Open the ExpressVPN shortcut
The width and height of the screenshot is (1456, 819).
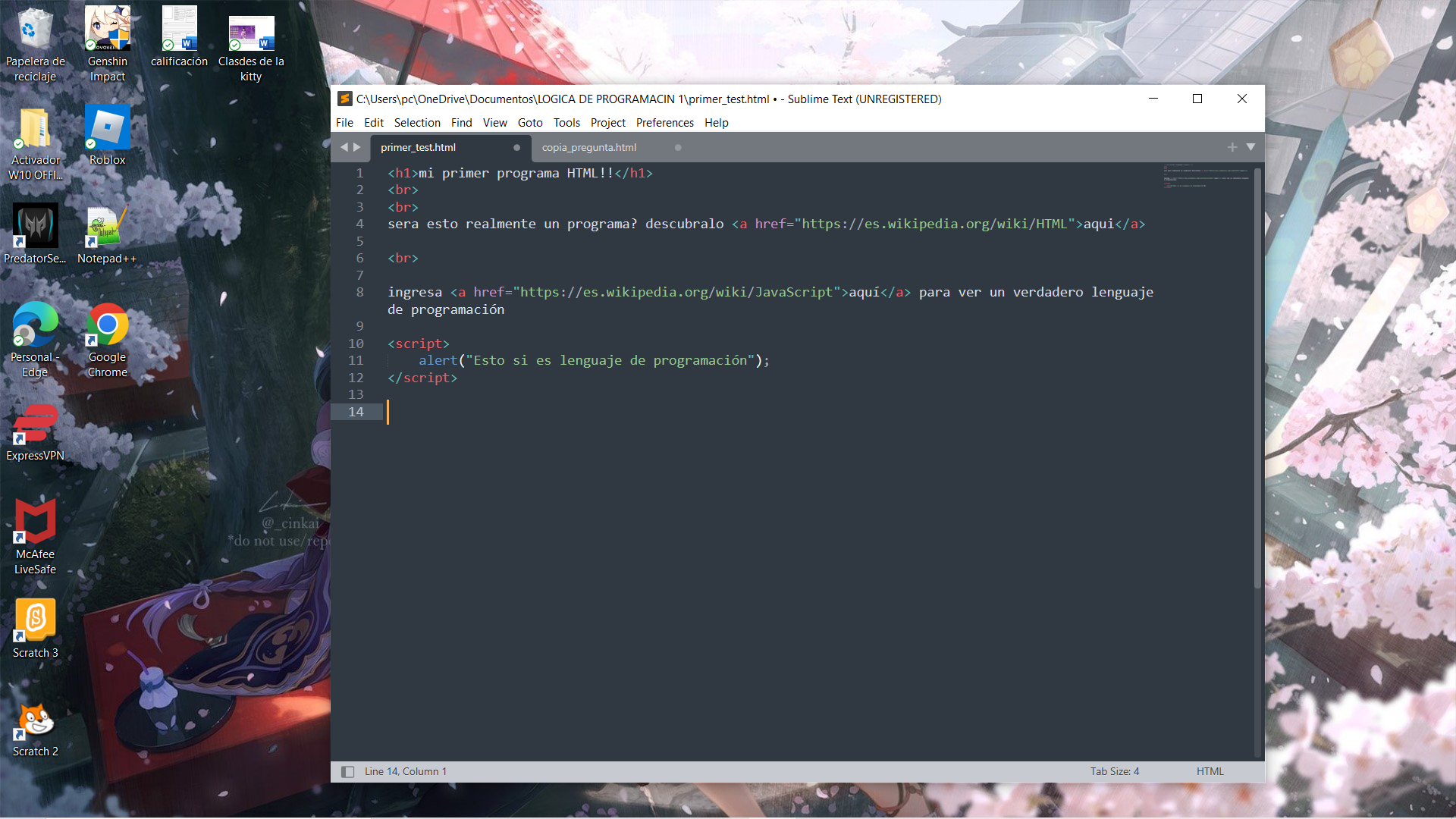pos(35,431)
